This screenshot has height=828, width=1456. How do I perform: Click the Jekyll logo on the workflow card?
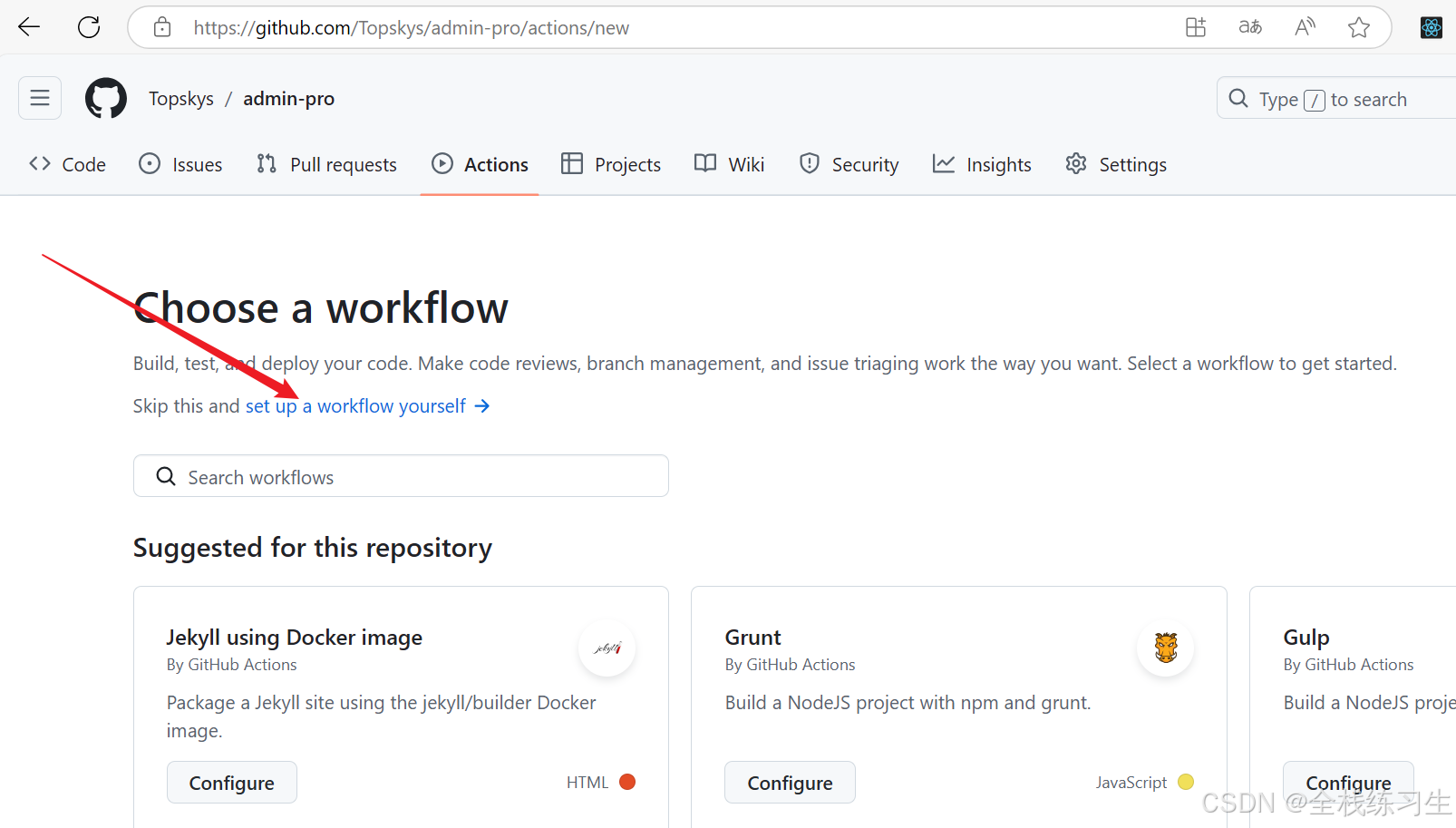coord(607,648)
